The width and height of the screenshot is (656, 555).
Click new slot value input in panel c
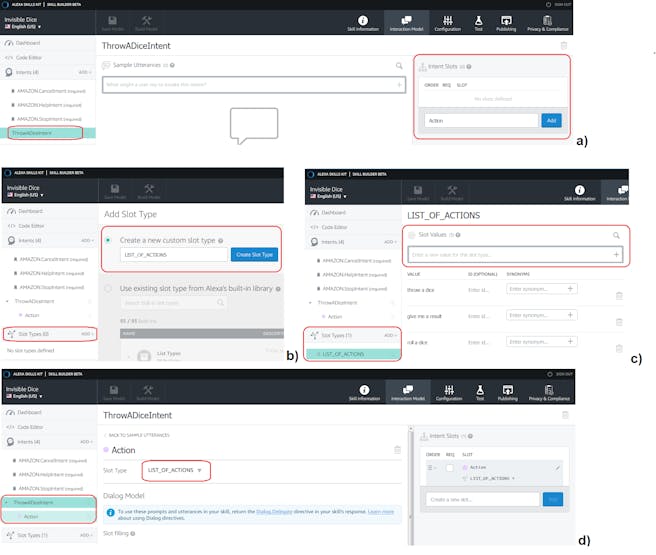point(515,254)
